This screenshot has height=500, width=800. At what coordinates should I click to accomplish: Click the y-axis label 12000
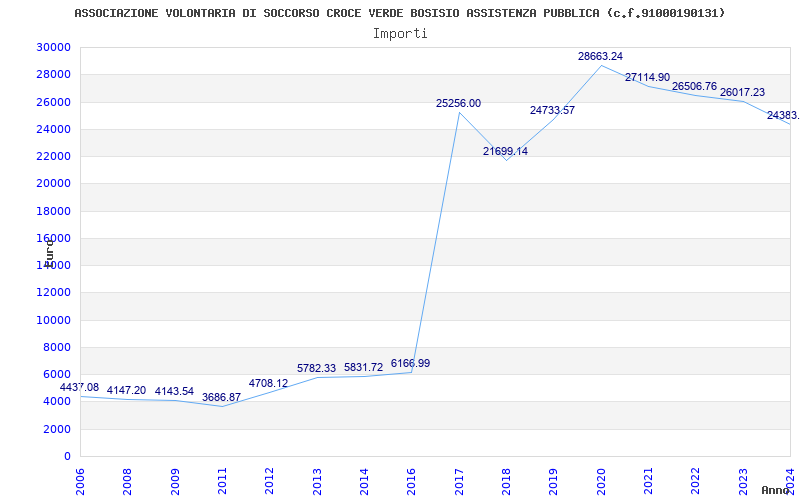(x=54, y=293)
